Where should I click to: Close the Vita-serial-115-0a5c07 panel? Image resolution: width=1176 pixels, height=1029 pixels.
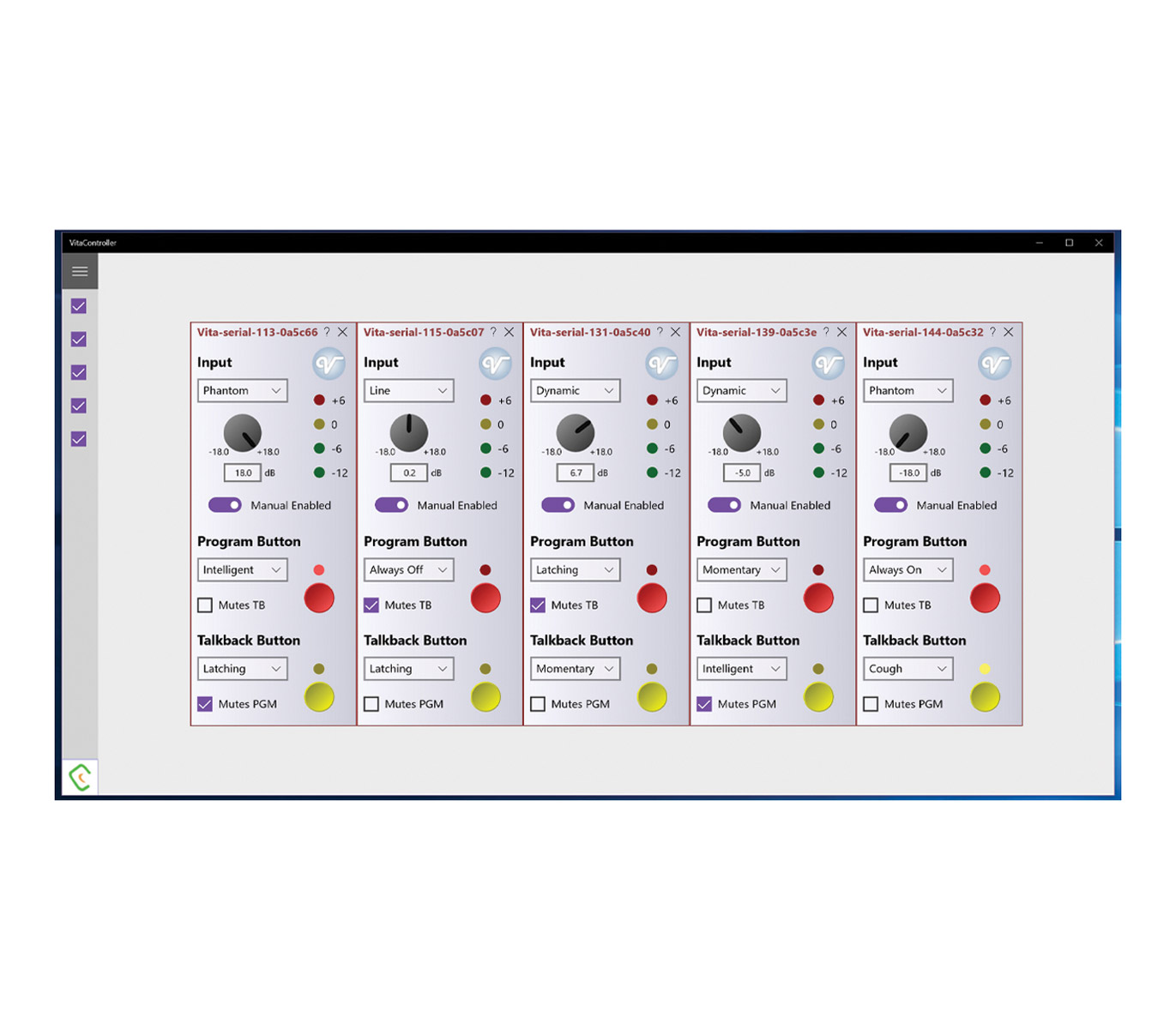click(510, 332)
